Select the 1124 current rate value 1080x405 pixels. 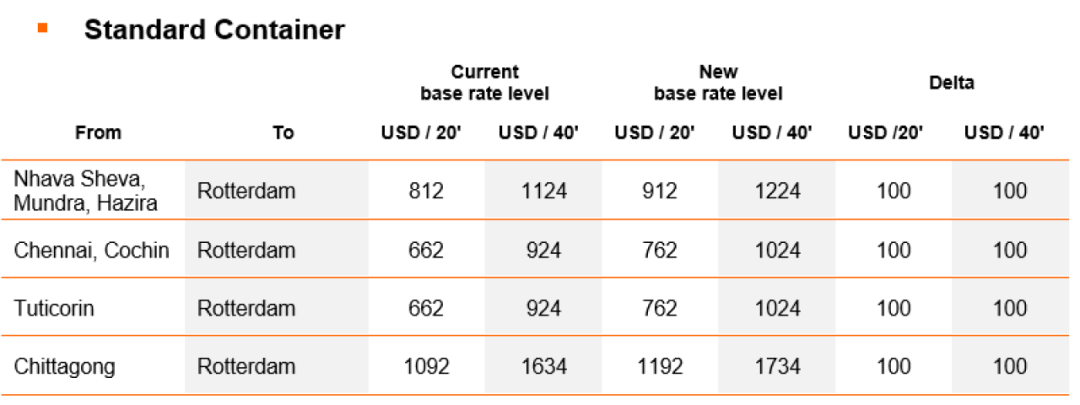(x=543, y=191)
